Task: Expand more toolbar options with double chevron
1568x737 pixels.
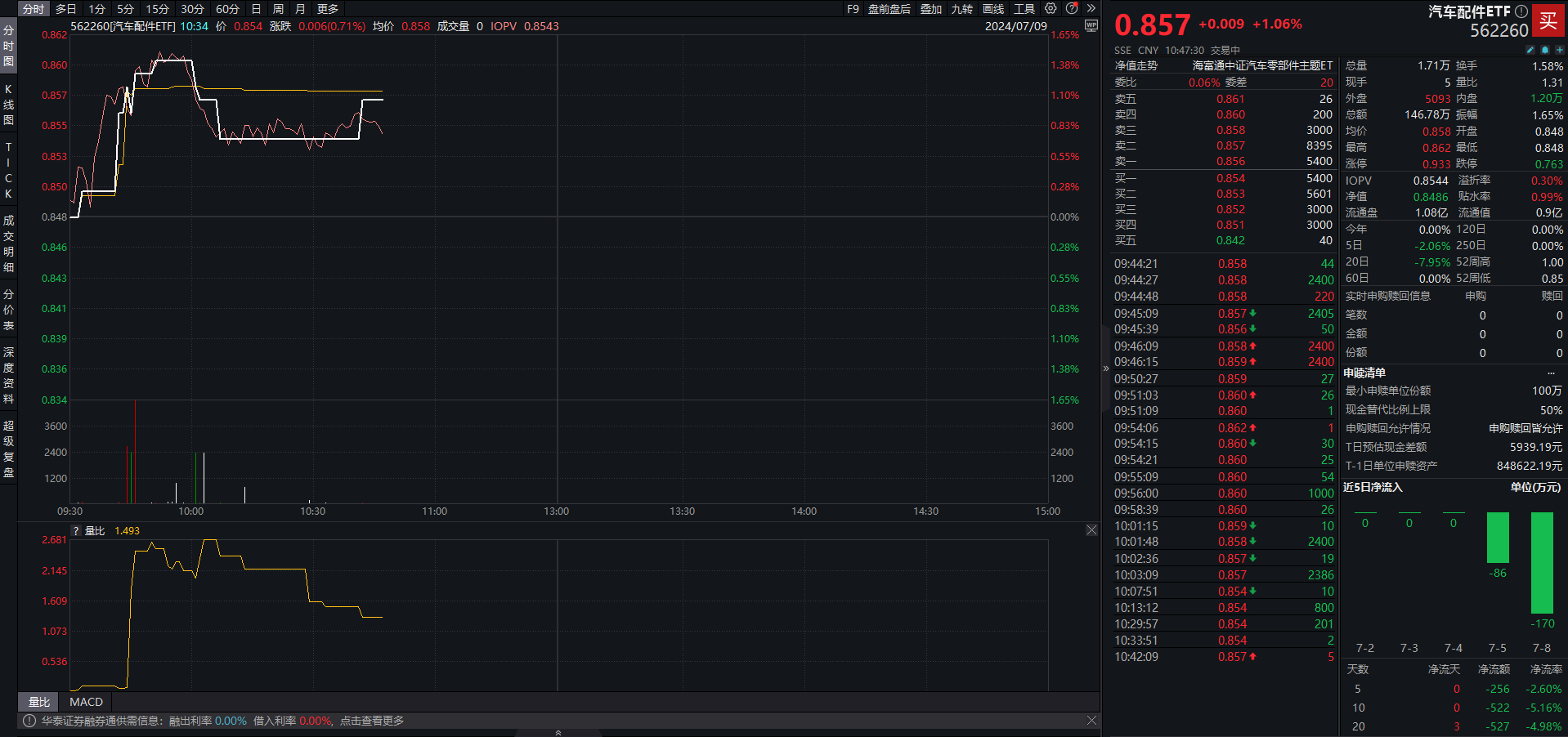Action: click(1091, 9)
